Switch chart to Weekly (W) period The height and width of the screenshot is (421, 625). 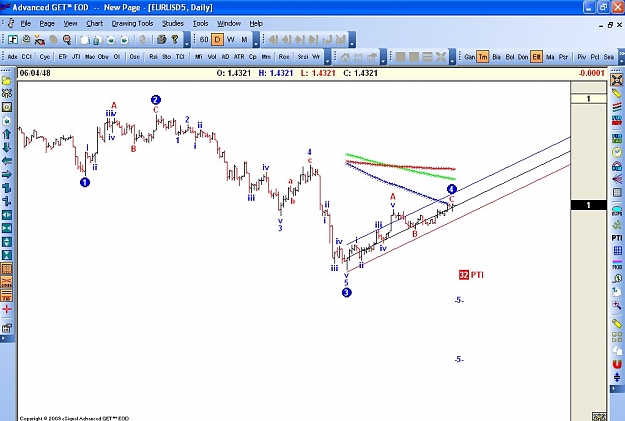[x=231, y=39]
